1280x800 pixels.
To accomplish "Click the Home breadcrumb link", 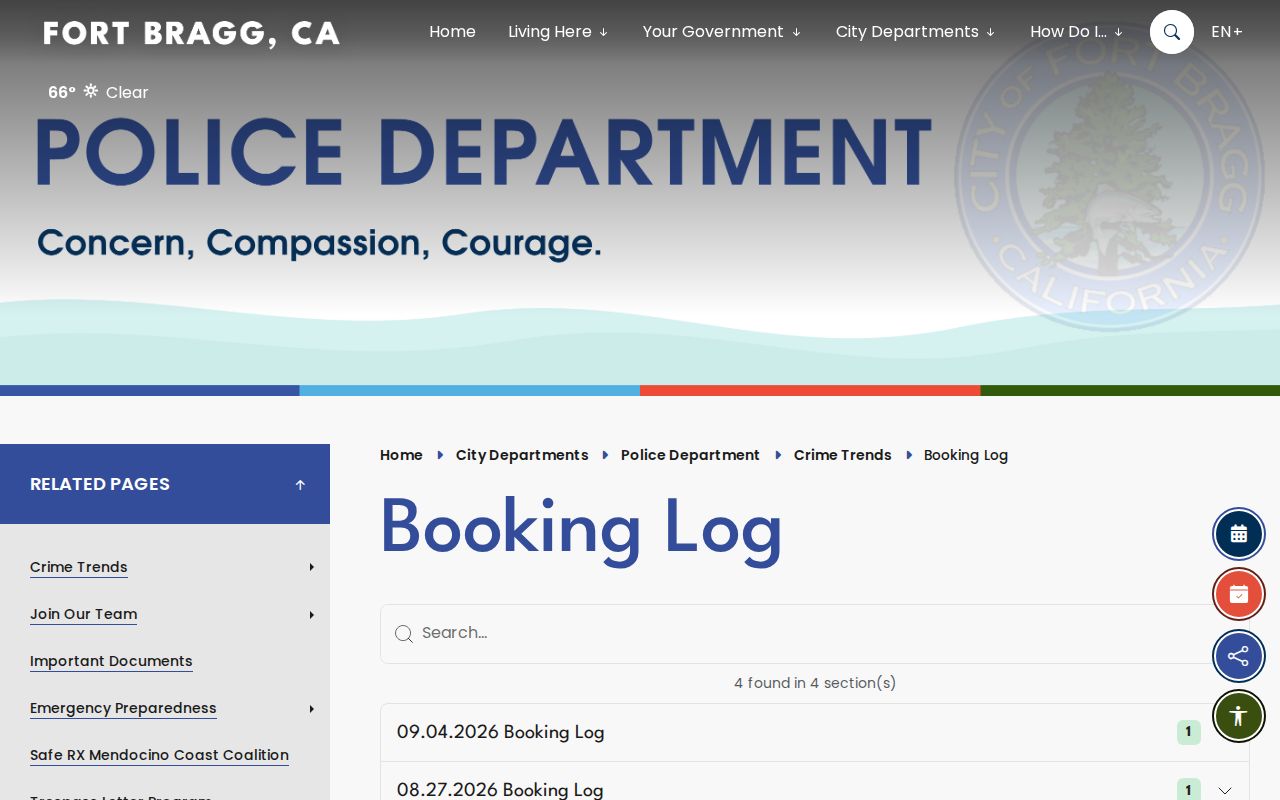I will (401, 455).
